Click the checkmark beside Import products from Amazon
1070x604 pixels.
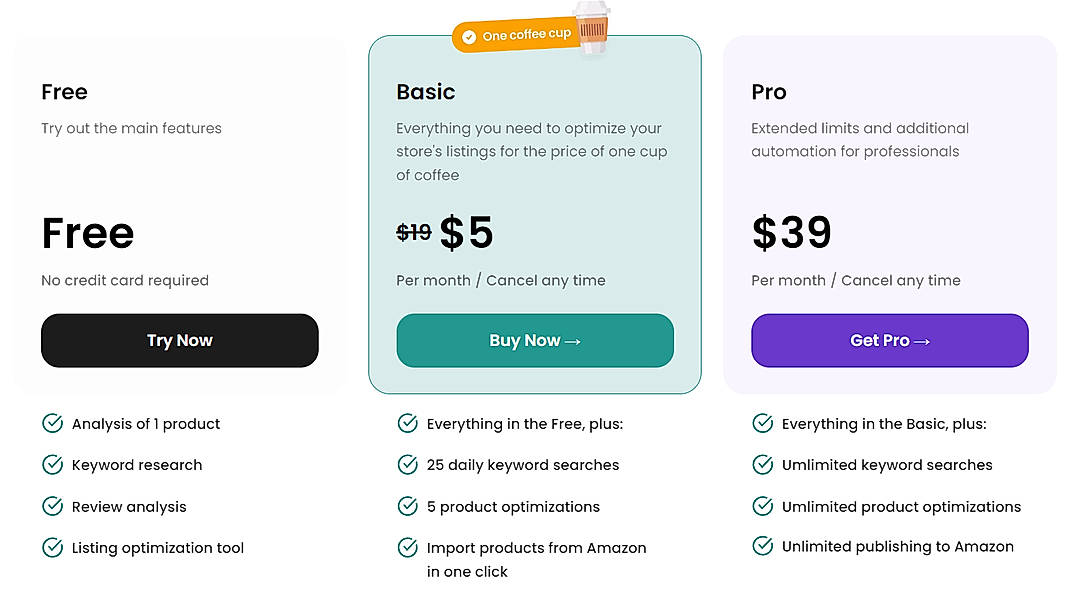point(407,547)
